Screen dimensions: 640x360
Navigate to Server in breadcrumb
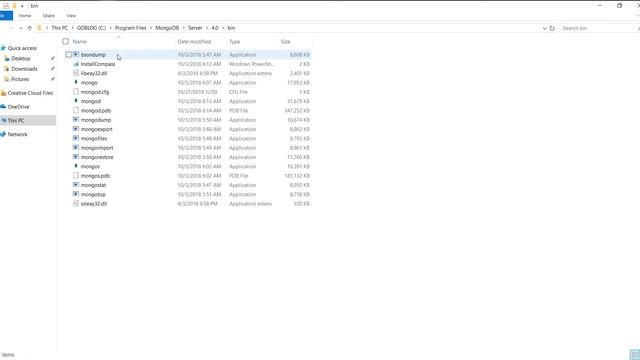coord(195,28)
